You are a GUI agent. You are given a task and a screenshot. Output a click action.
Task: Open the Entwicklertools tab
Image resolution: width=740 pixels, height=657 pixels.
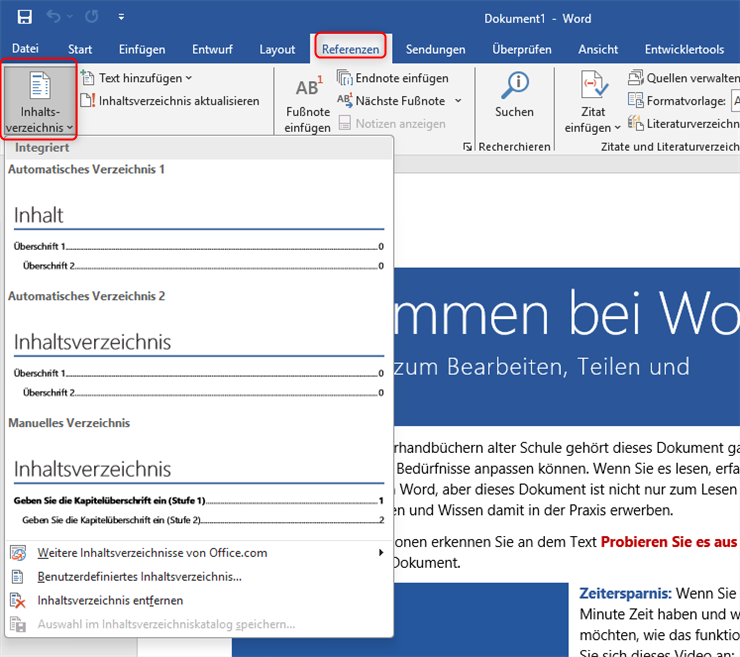(684, 49)
